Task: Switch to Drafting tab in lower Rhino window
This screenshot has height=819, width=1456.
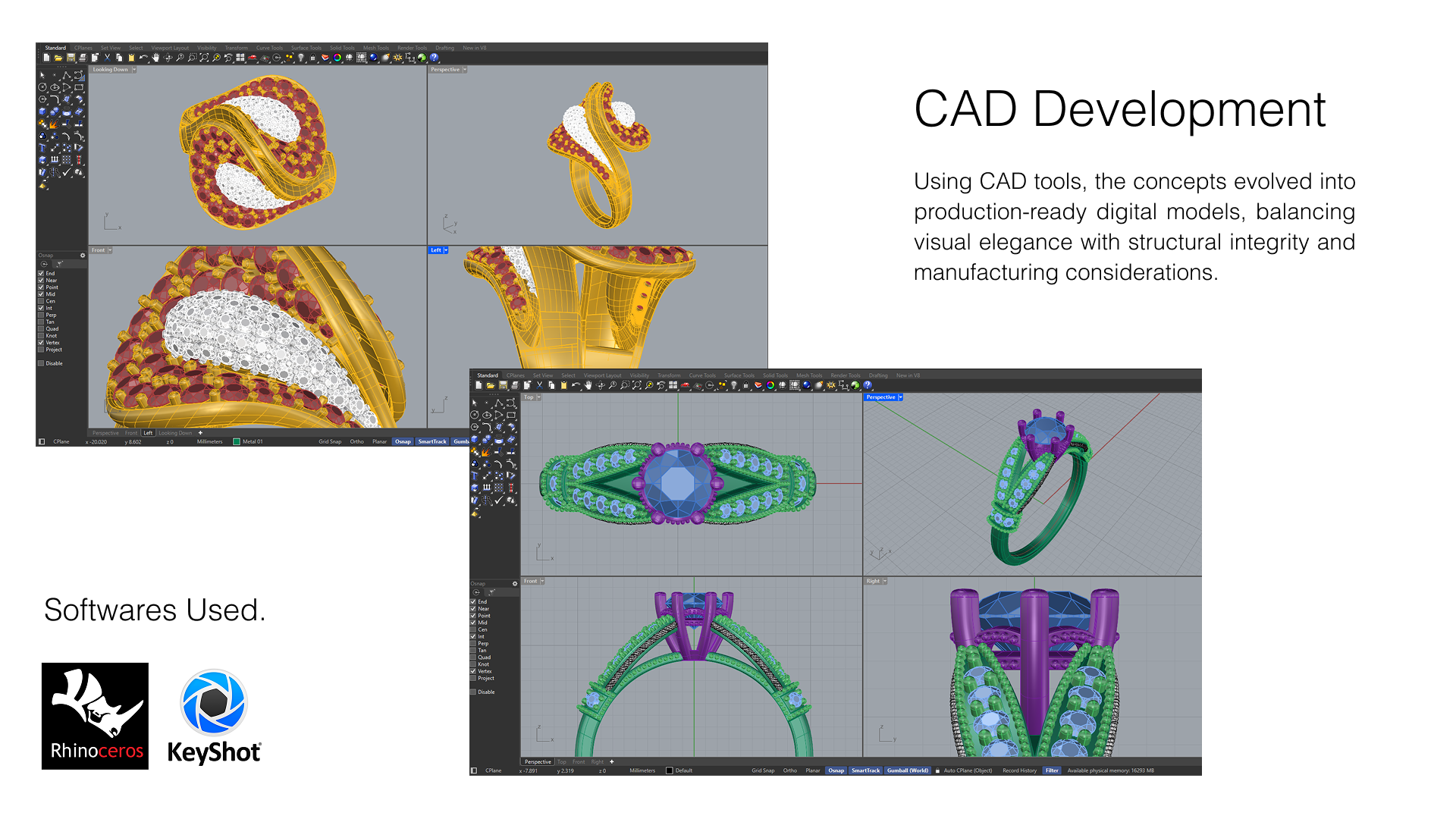Action: pos(878,375)
